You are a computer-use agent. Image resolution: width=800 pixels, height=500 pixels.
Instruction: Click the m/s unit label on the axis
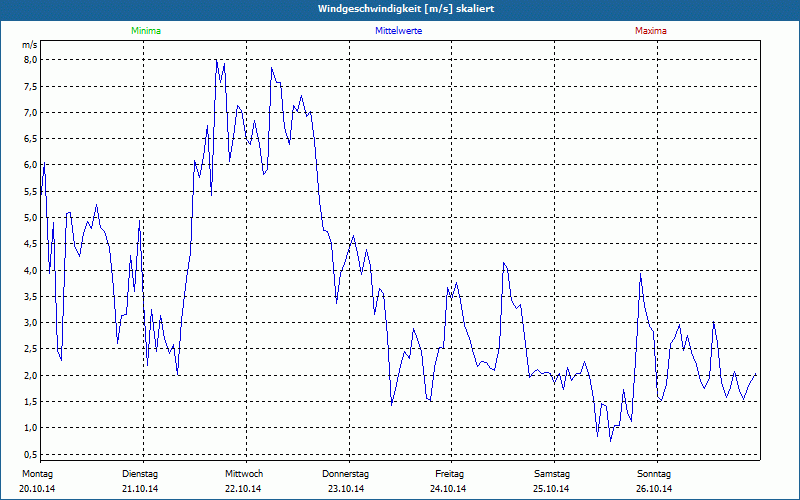click(x=30, y=45)
